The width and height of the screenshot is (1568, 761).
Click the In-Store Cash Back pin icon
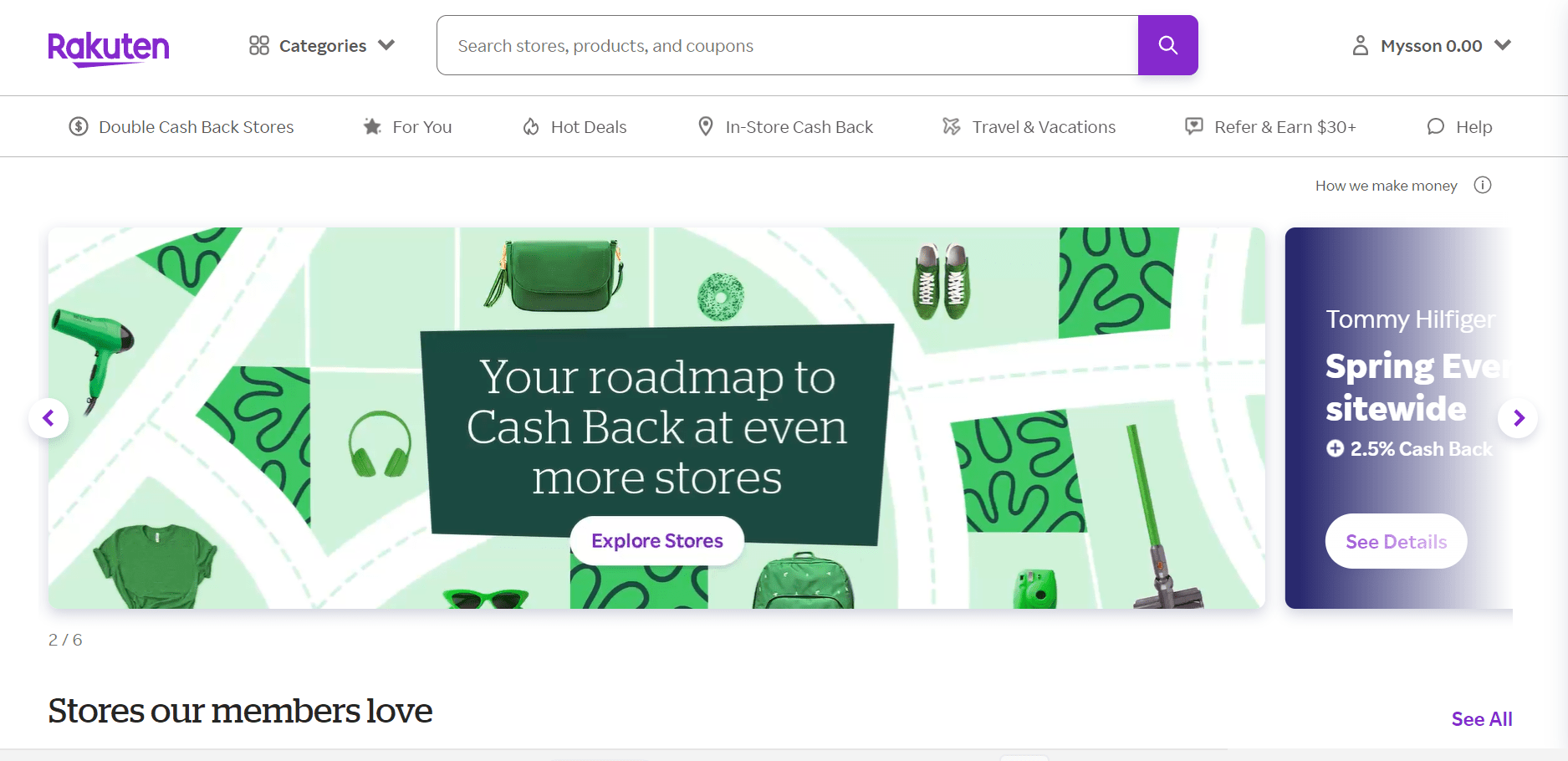(706, 126)
